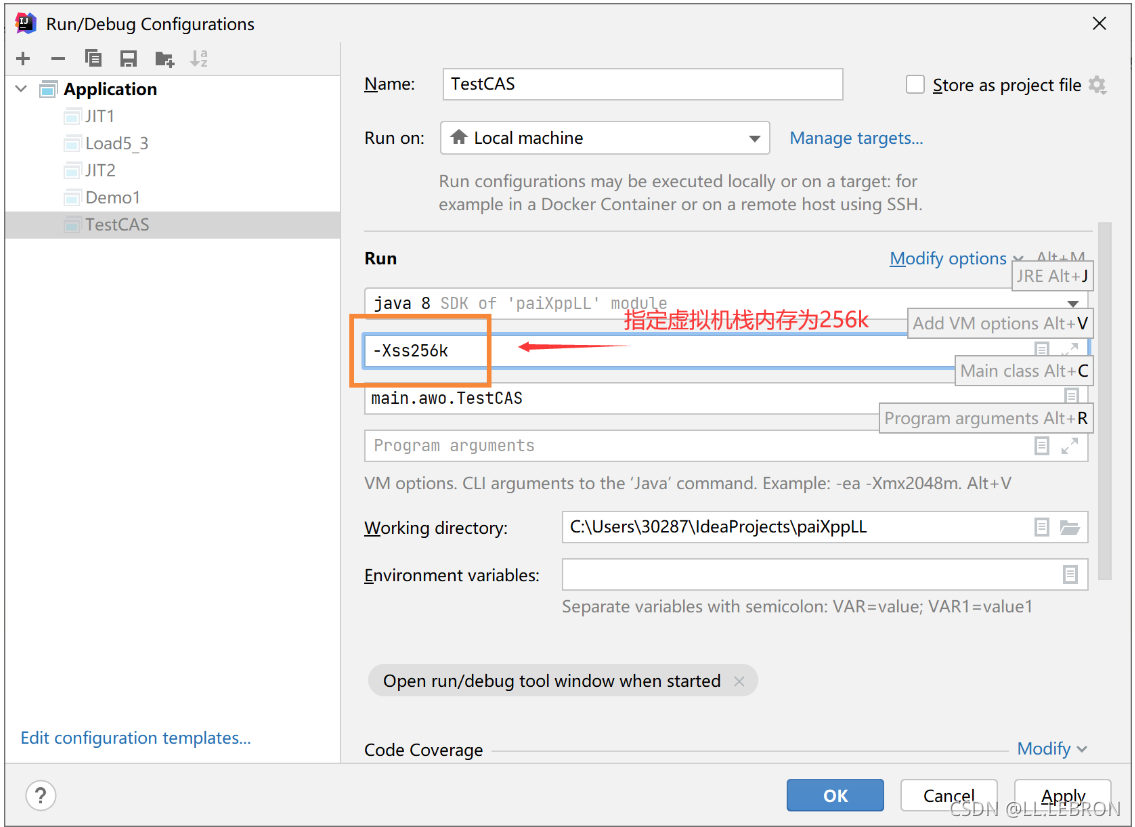The width and height of the screenshot is (1135, 827).
Task: Click the JRE Alt+J hint label
Action: click(1052, 276)
